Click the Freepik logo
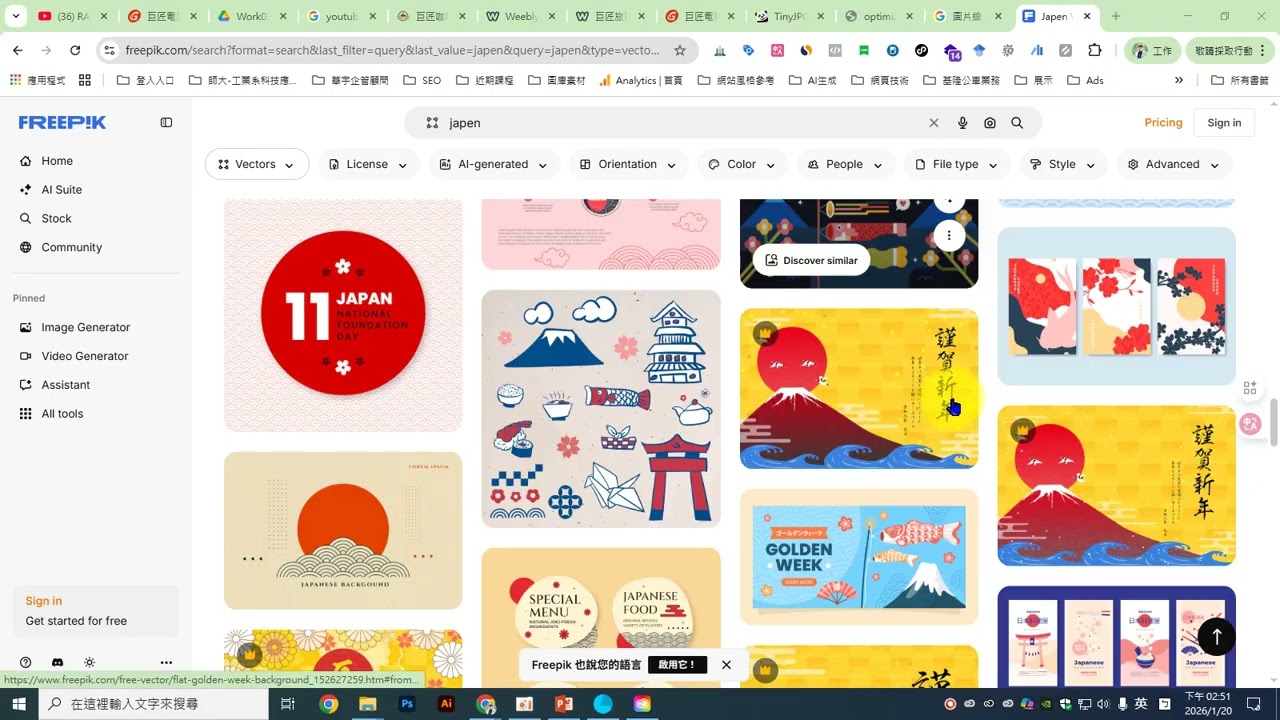The width and height of the screenshot is (1280, 720). point(62,122)
